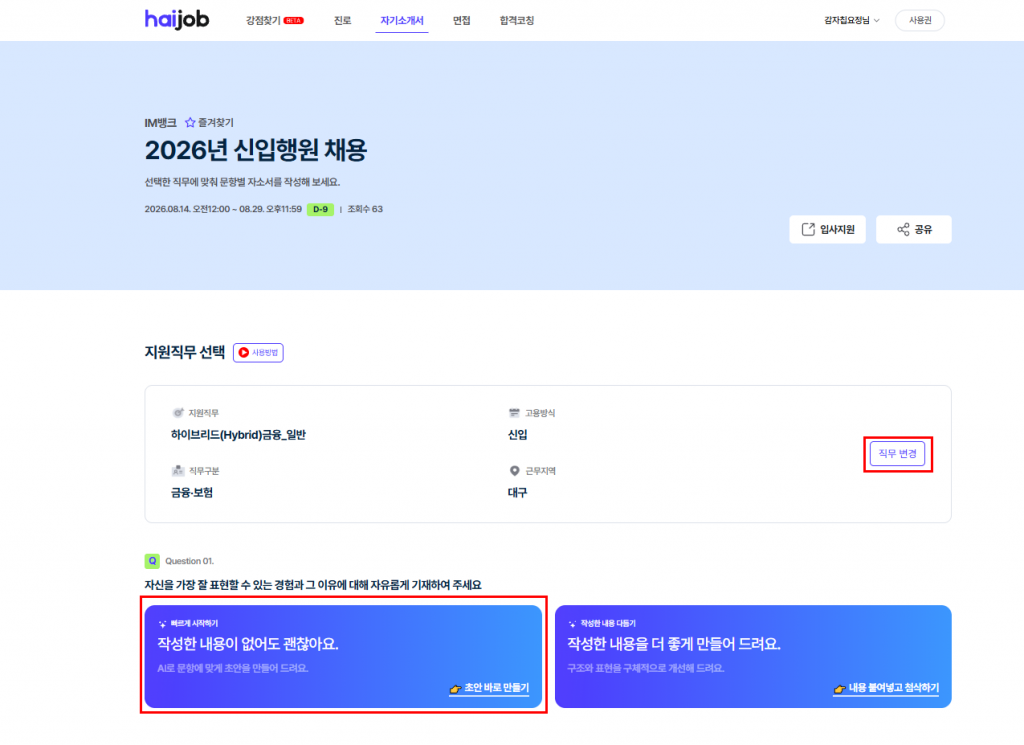Click the 대구 location value
The image size is (1024, 745).
517,493
